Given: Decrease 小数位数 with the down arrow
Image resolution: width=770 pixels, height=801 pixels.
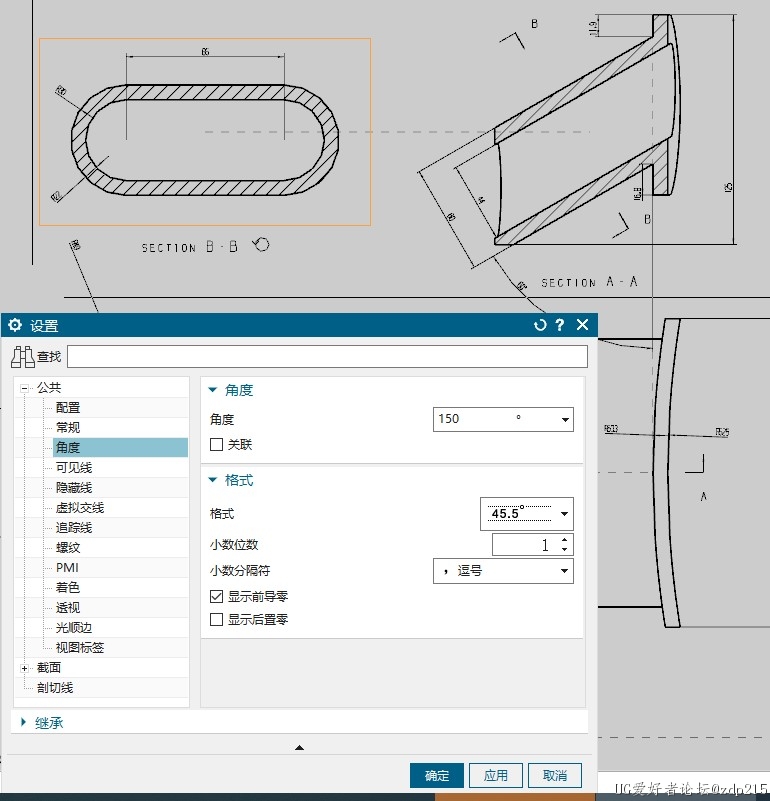Looking at the screenshot, I should tap(565, 550).
